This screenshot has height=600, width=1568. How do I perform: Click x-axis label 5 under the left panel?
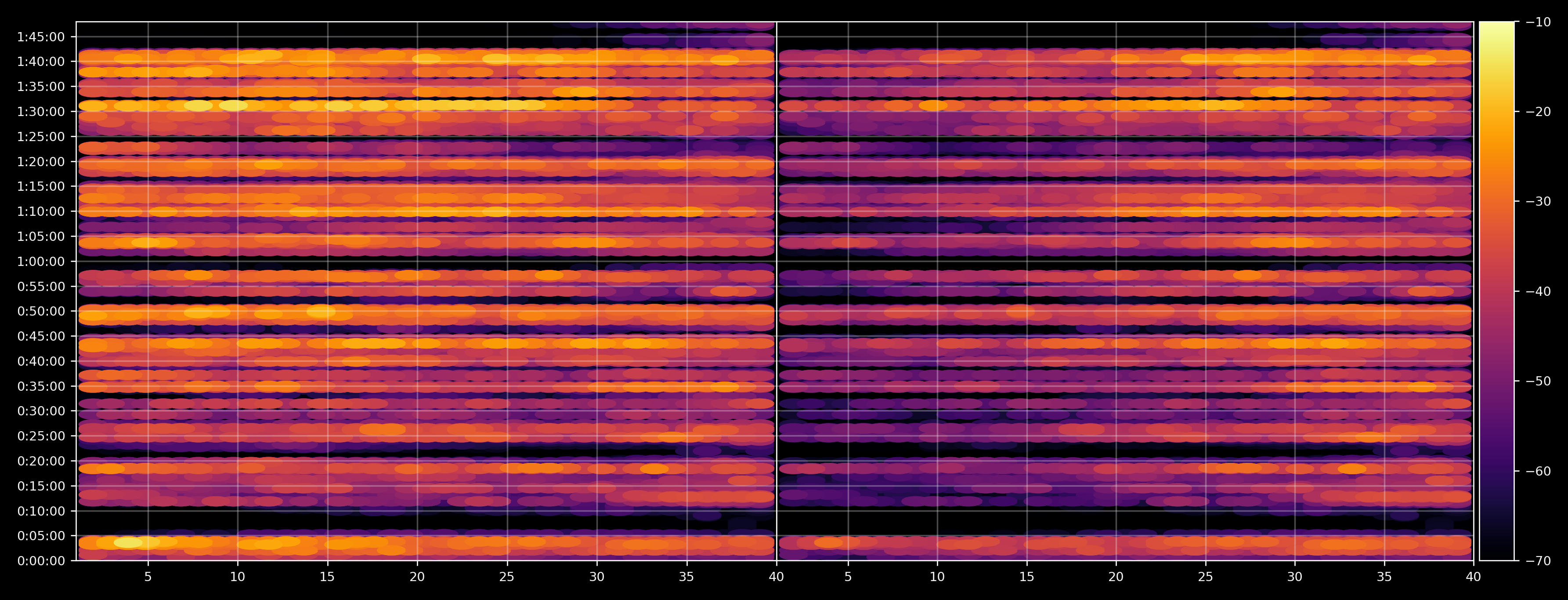(x=148, y=577)
